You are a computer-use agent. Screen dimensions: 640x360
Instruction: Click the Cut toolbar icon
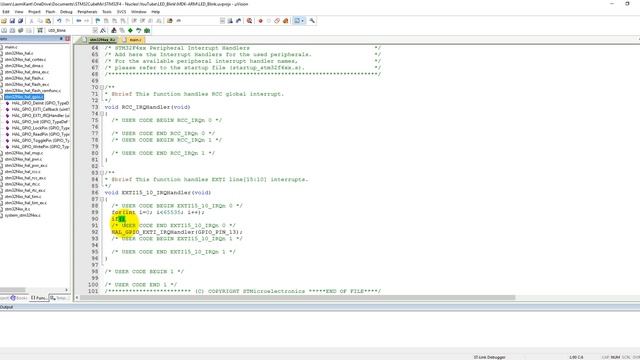point(31,21)
